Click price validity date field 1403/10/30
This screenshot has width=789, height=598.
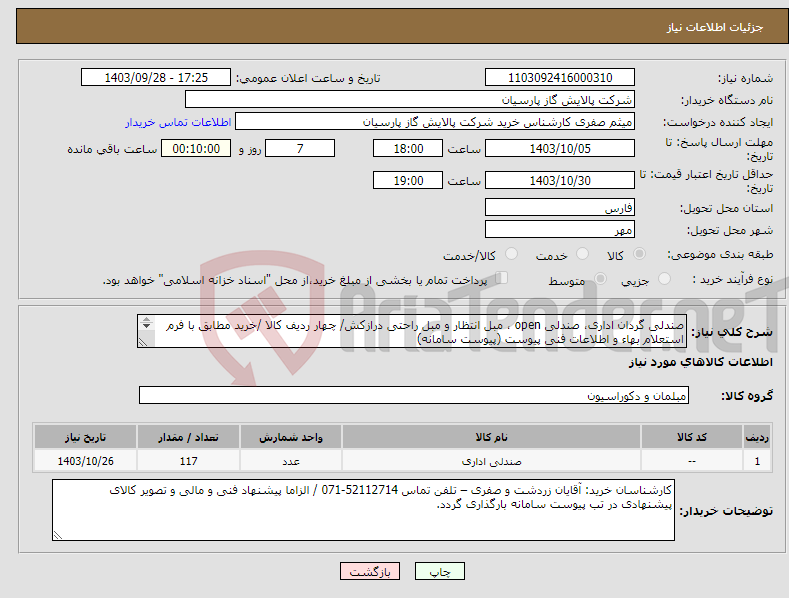click(560, 180)
